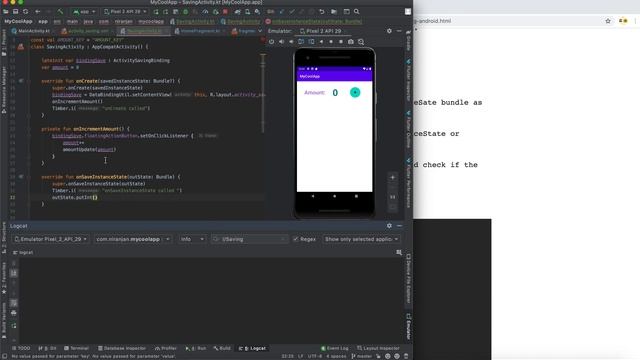Open the Run tool window tab
The height and width of the screenshot is (360, 640).
click(196, 348)
